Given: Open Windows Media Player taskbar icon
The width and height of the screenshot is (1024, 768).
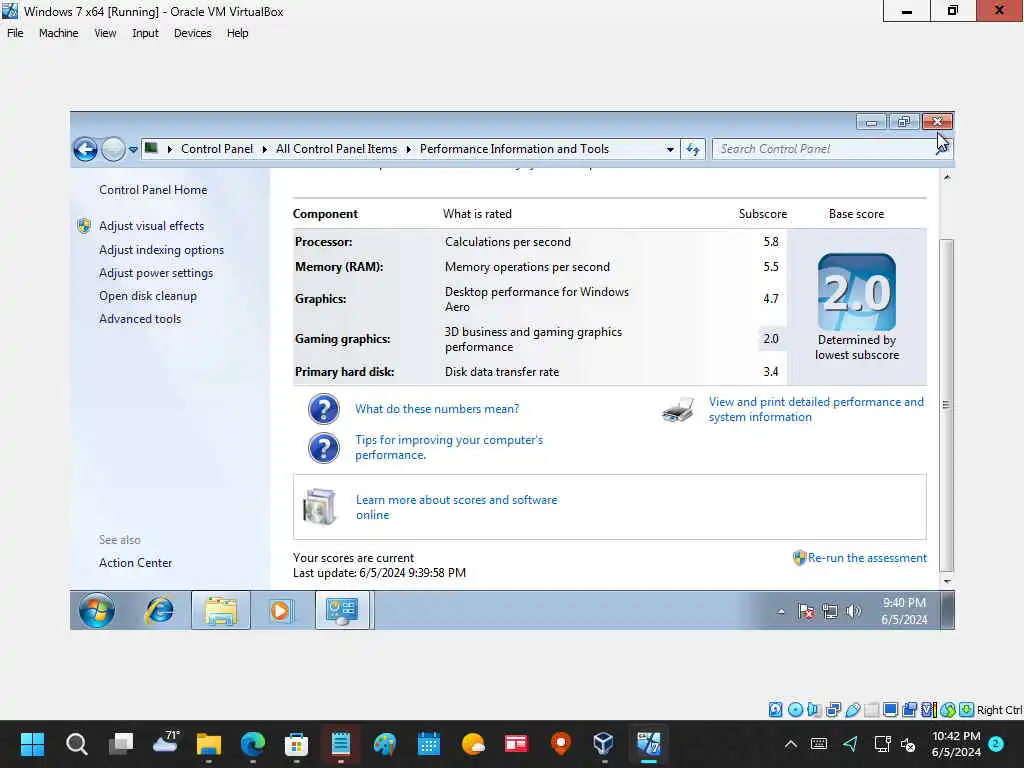Looking at the screenshot, I should [x=280, y=611].
